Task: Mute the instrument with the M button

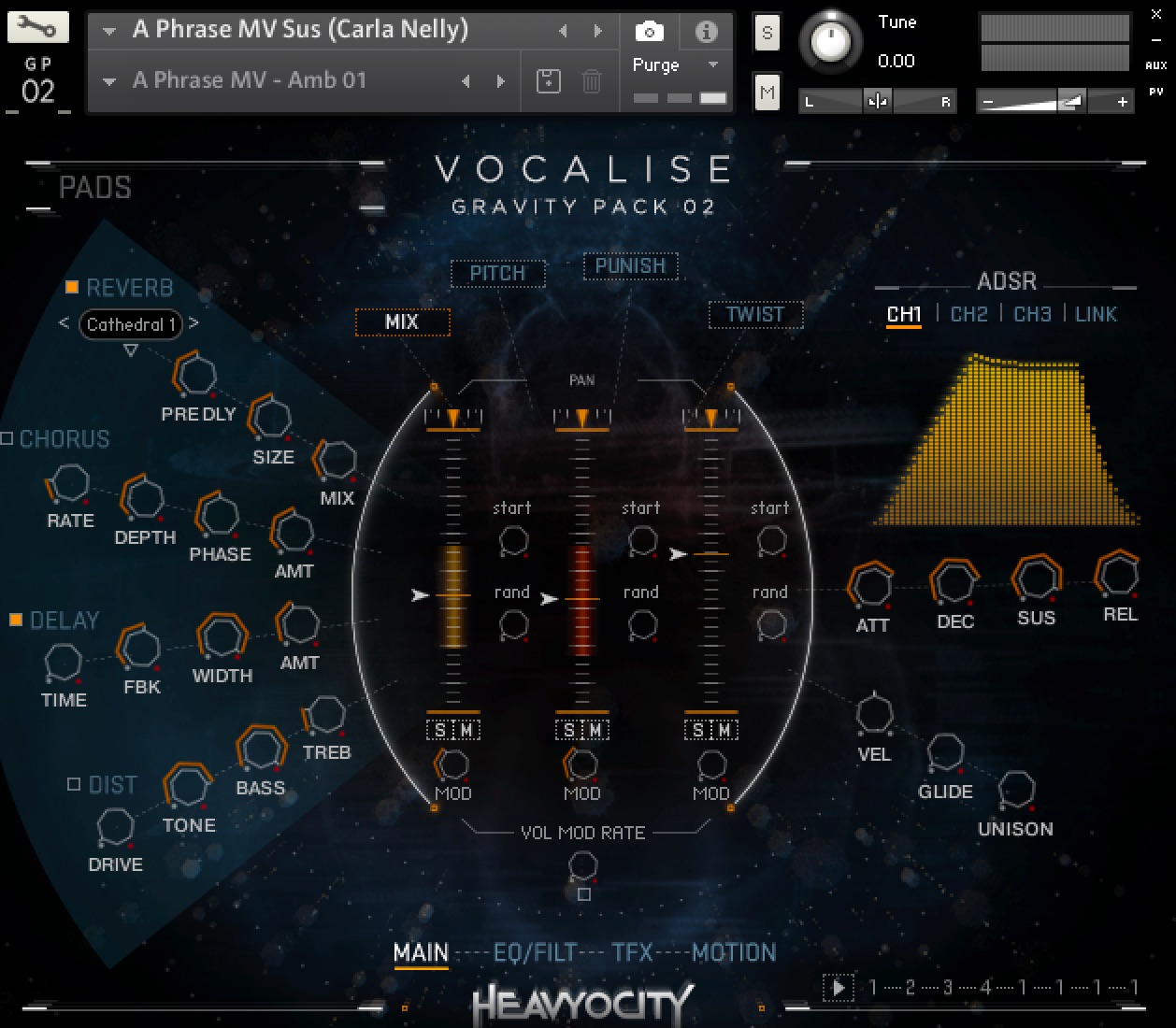Action: click(767, 92)
